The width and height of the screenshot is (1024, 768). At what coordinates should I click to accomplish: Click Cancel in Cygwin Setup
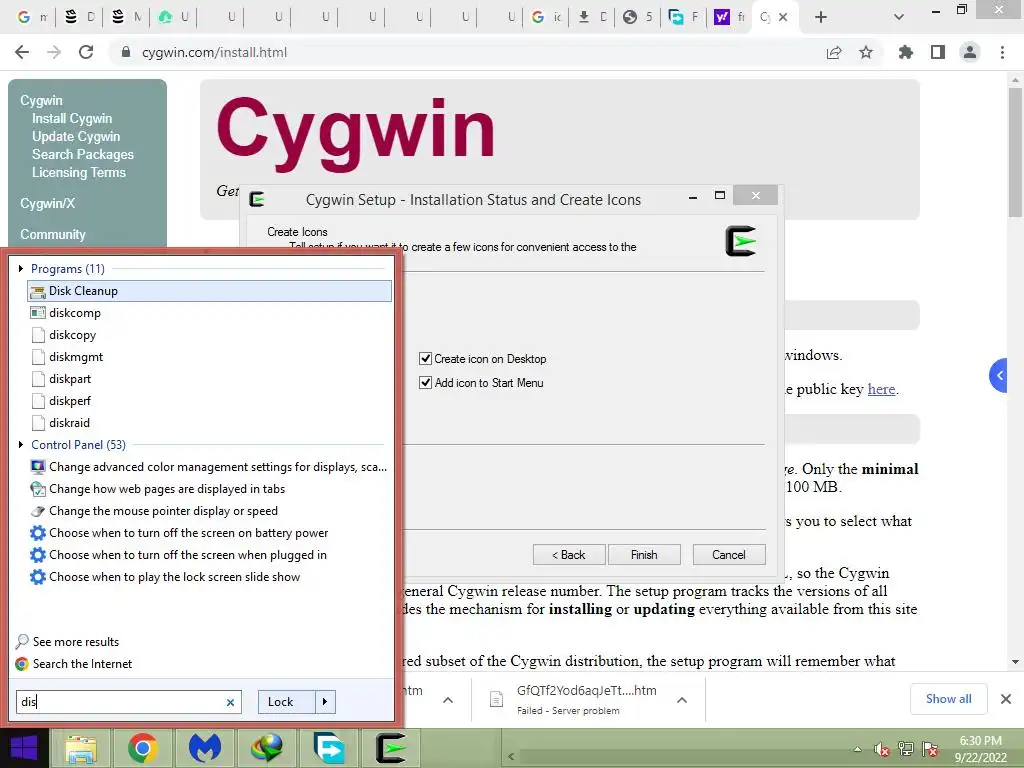(x=729, y=554)
